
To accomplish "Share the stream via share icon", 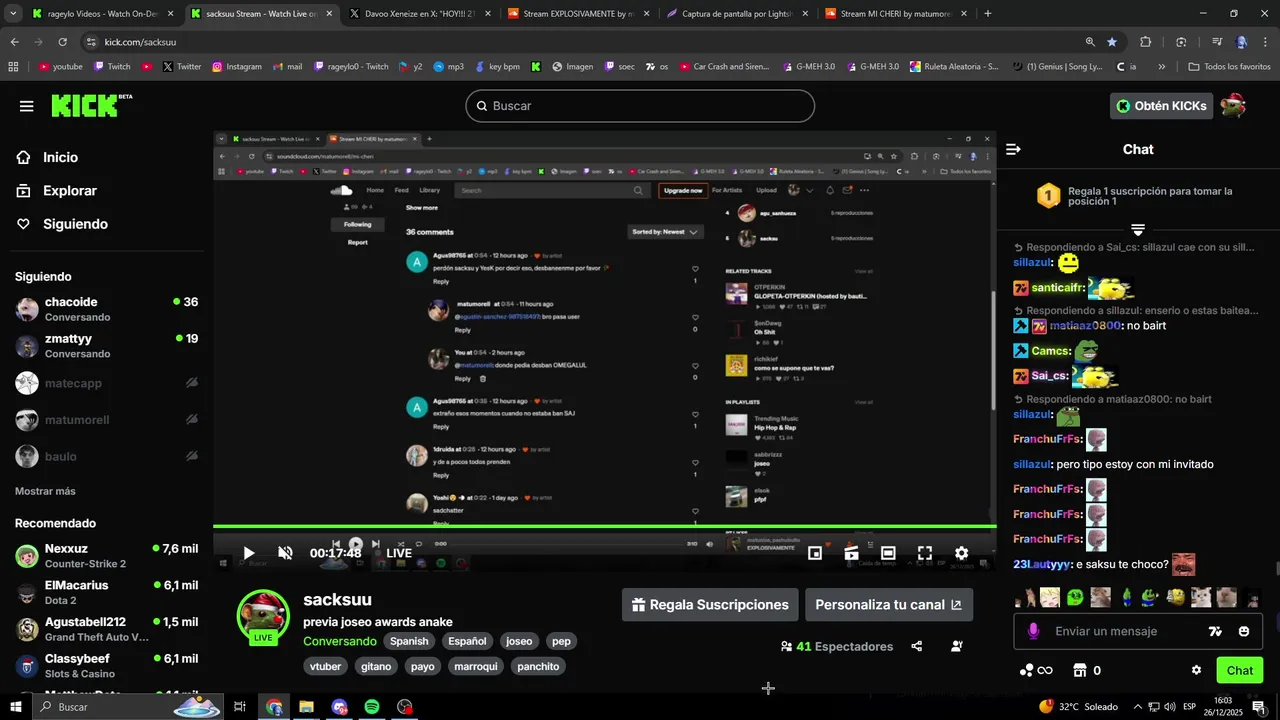I will 917,646.
